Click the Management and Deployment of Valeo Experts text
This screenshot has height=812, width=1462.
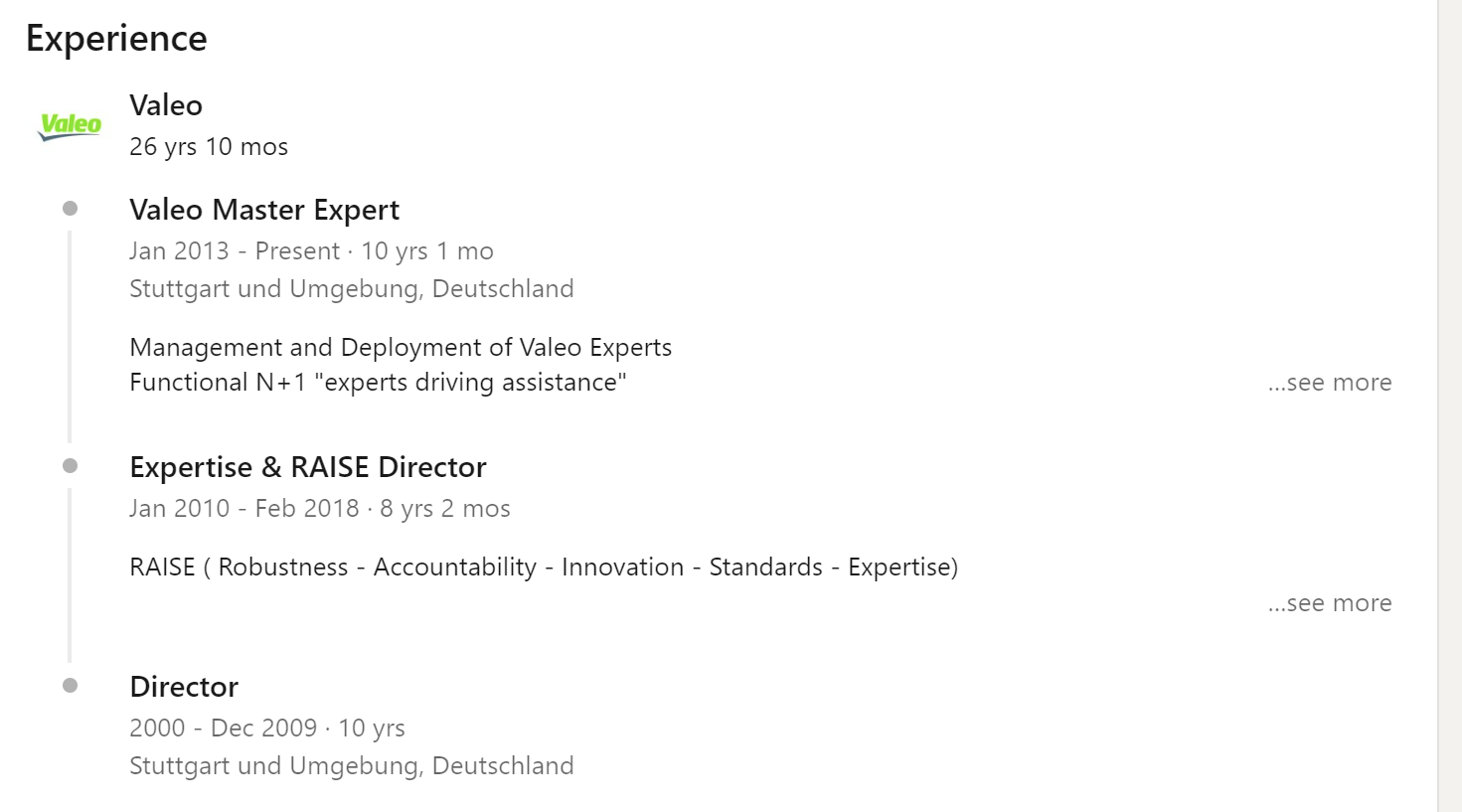coord(401,348)
